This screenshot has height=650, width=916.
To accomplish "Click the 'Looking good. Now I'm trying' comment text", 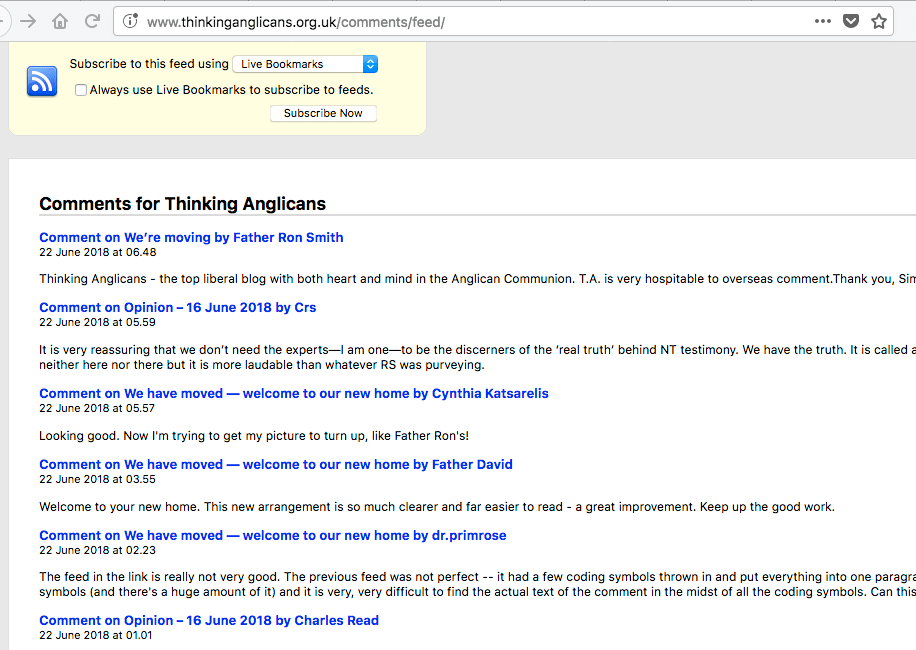I will pyautogui.click(x=254, y=436).
